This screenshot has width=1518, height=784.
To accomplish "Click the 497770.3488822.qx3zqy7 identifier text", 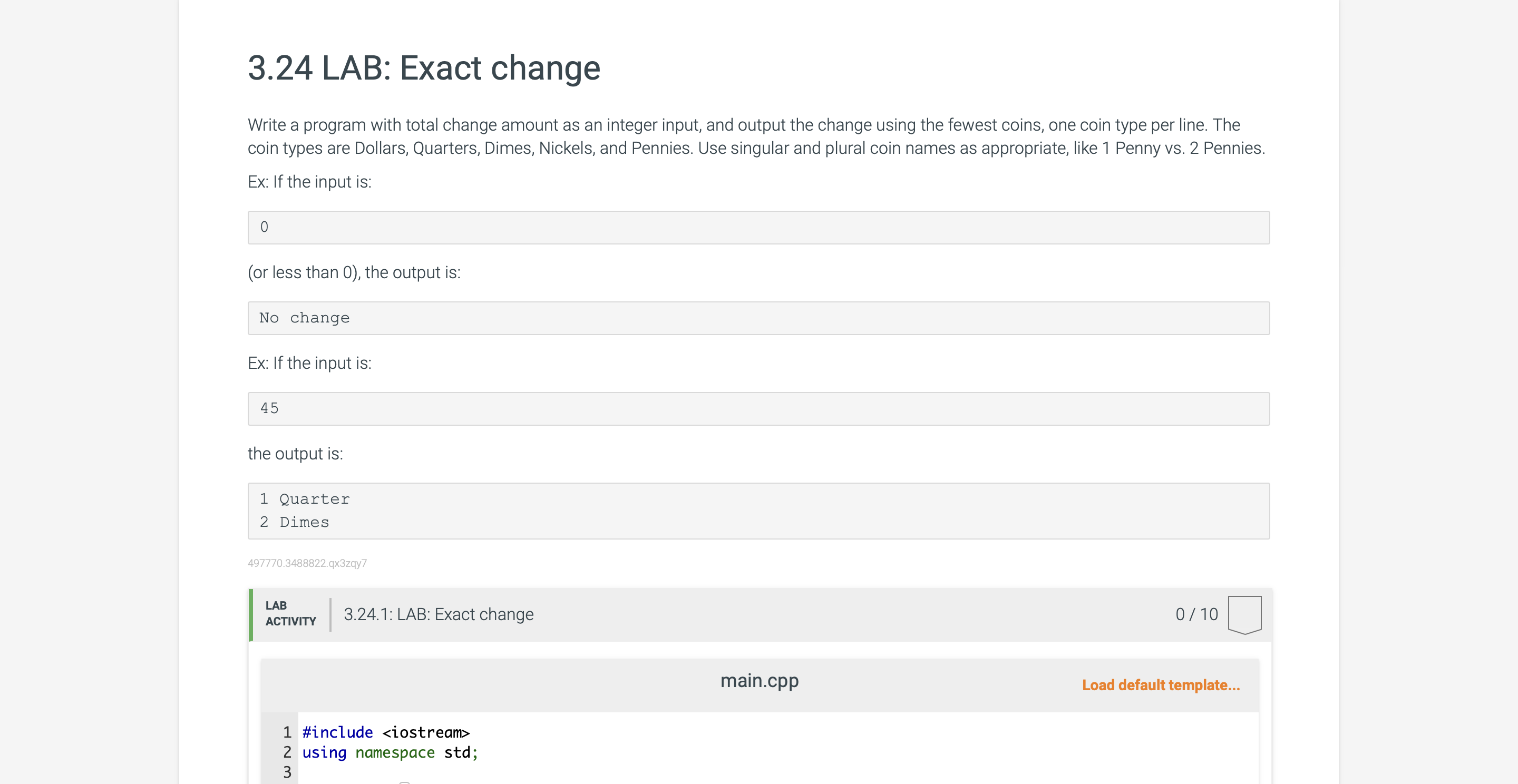I will click(307, 563).
